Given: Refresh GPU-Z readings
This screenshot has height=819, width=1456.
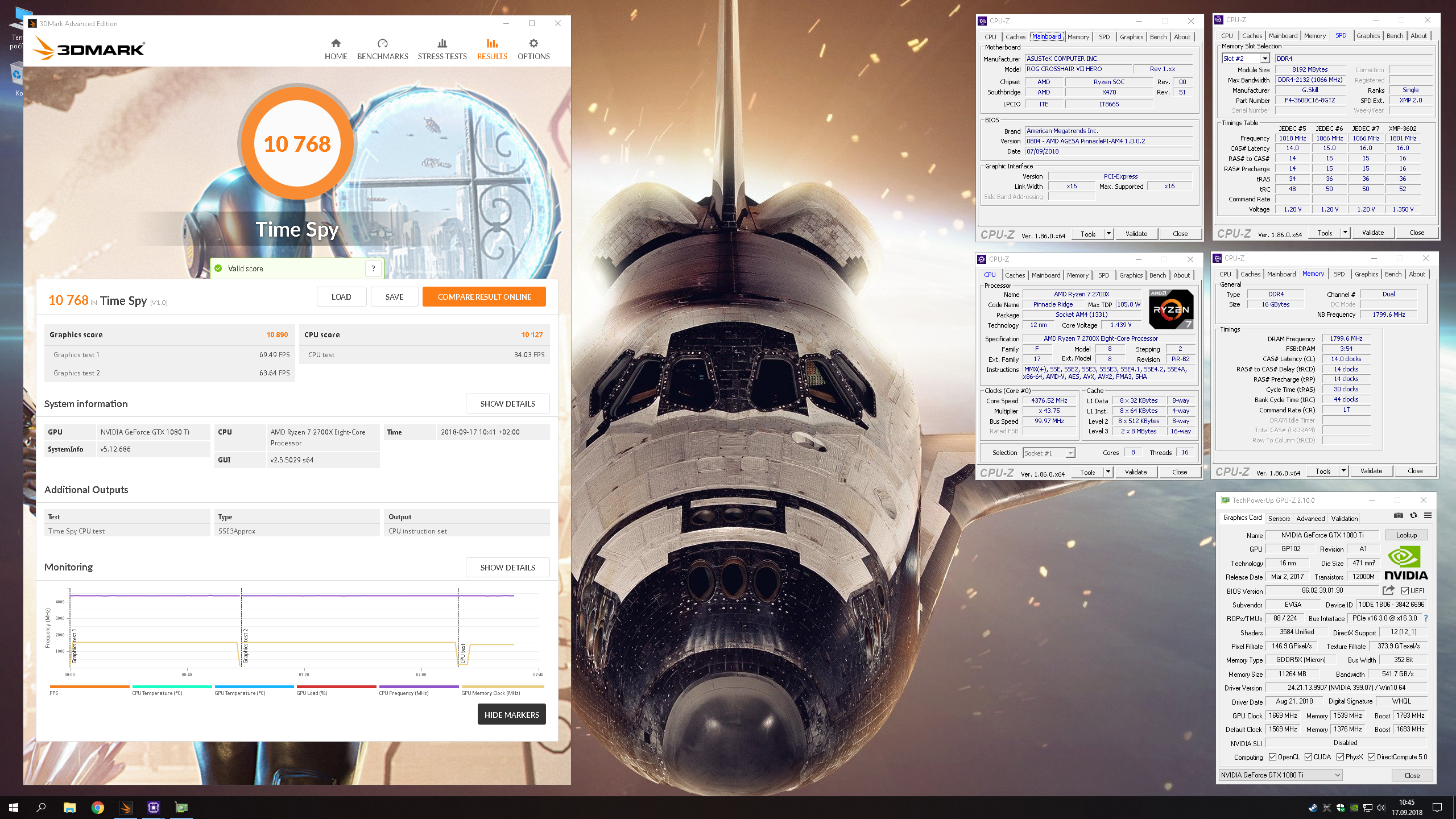Looking at the screenshot, I should [x=1413, y=516].
